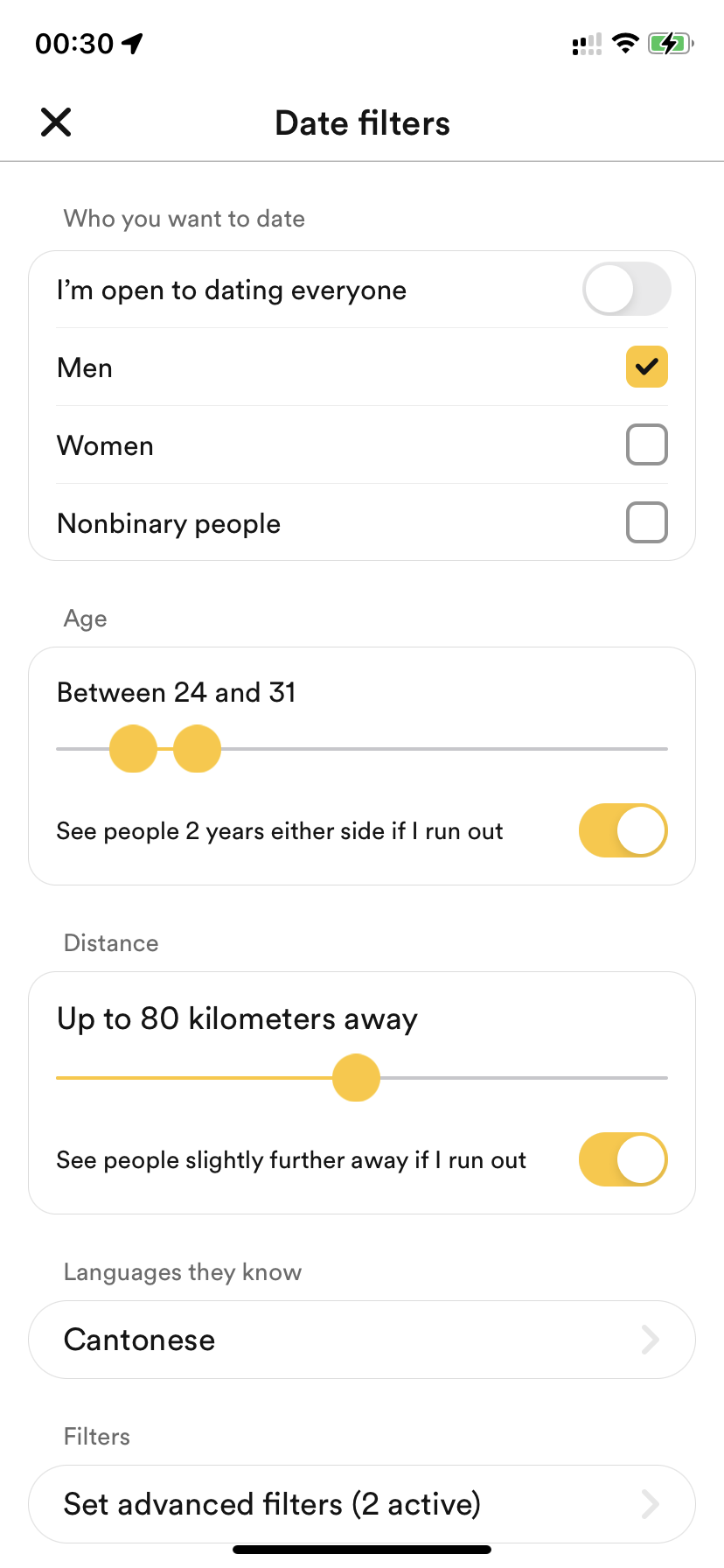Image resolution: width=724 pixels, height=1568 pixels.
Task: Click the distance slider handle
Action: point(356,1078)
